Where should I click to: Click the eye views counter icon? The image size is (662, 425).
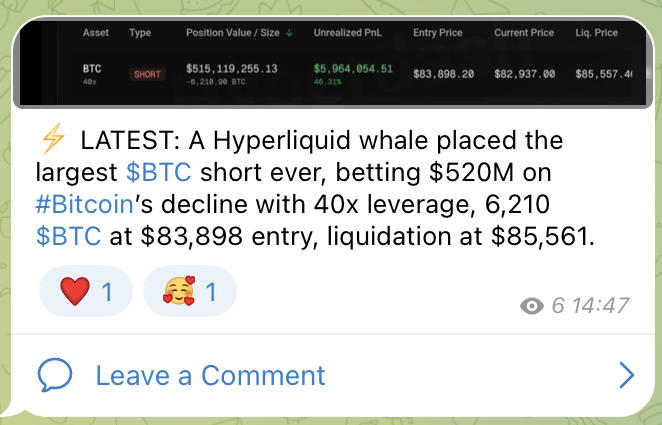pos(532,306)
